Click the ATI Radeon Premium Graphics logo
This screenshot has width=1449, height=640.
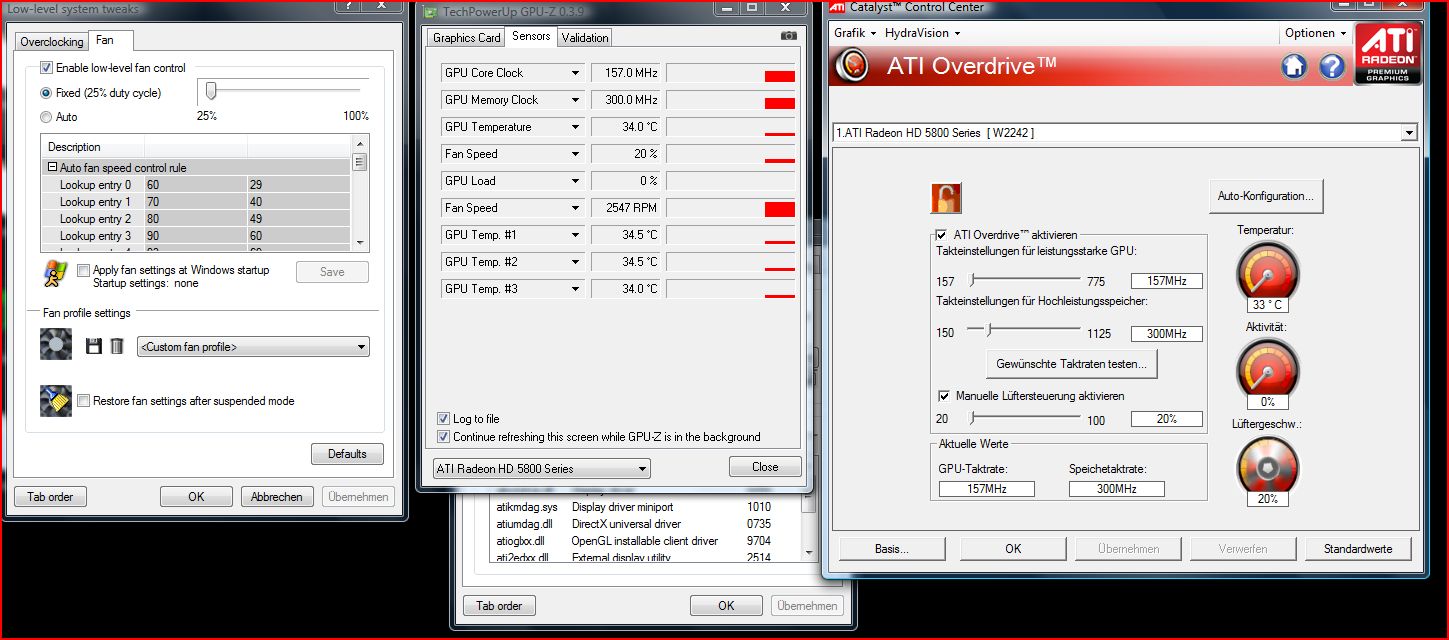1387,54
